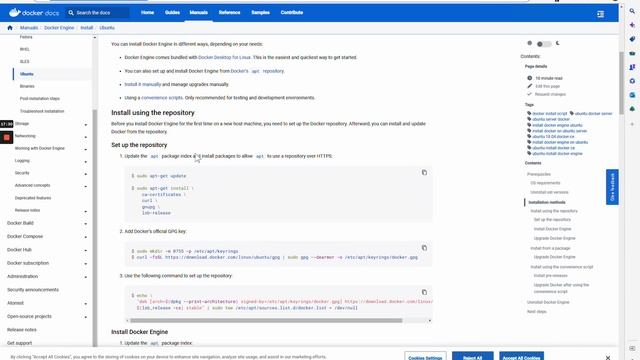
Task: Click the Accept All Cookies button
Action: coord(522,357)
